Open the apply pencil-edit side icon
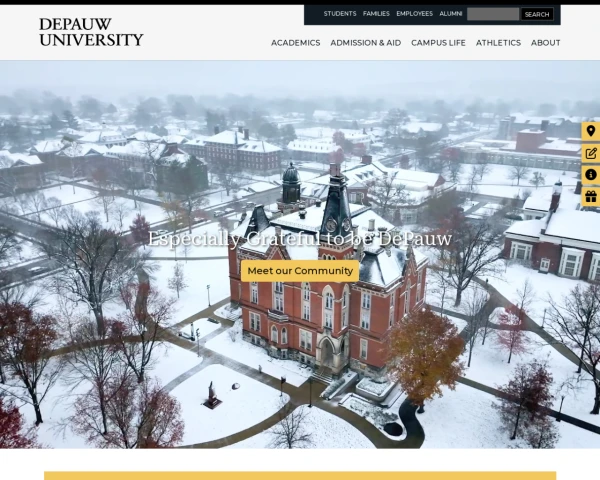Image resolution: width=600 pixels, height=480 pixels. pyautogui.click(x=591, y=153)
